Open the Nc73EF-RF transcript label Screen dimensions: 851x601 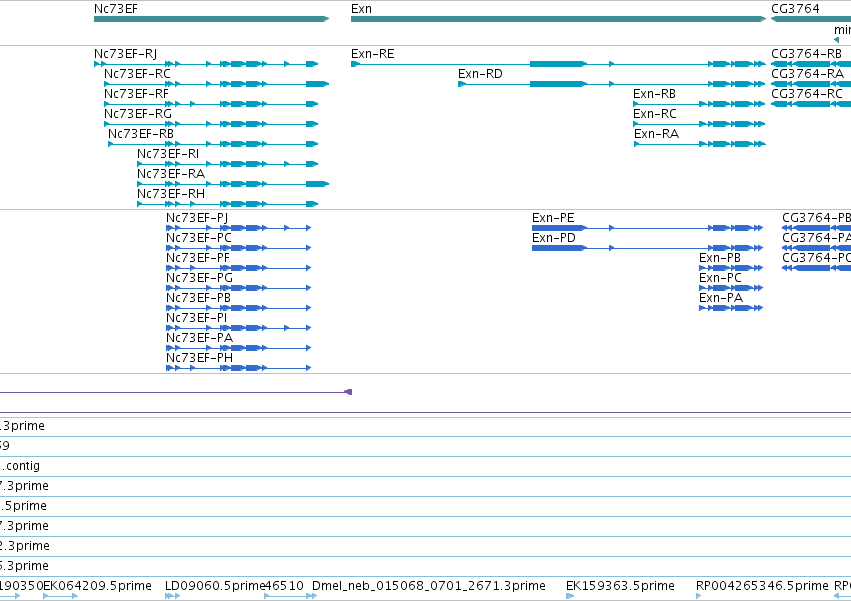pyautogui.click(x=136, y=94)
